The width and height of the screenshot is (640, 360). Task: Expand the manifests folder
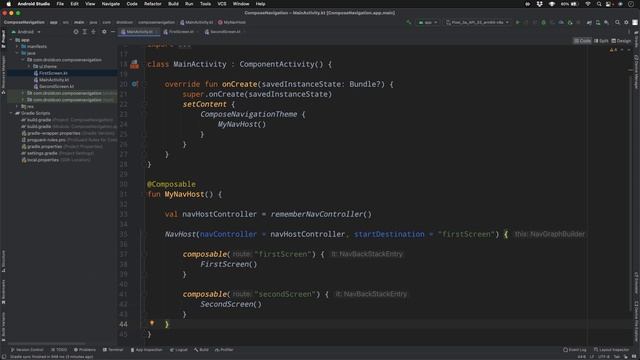(17, 47)
